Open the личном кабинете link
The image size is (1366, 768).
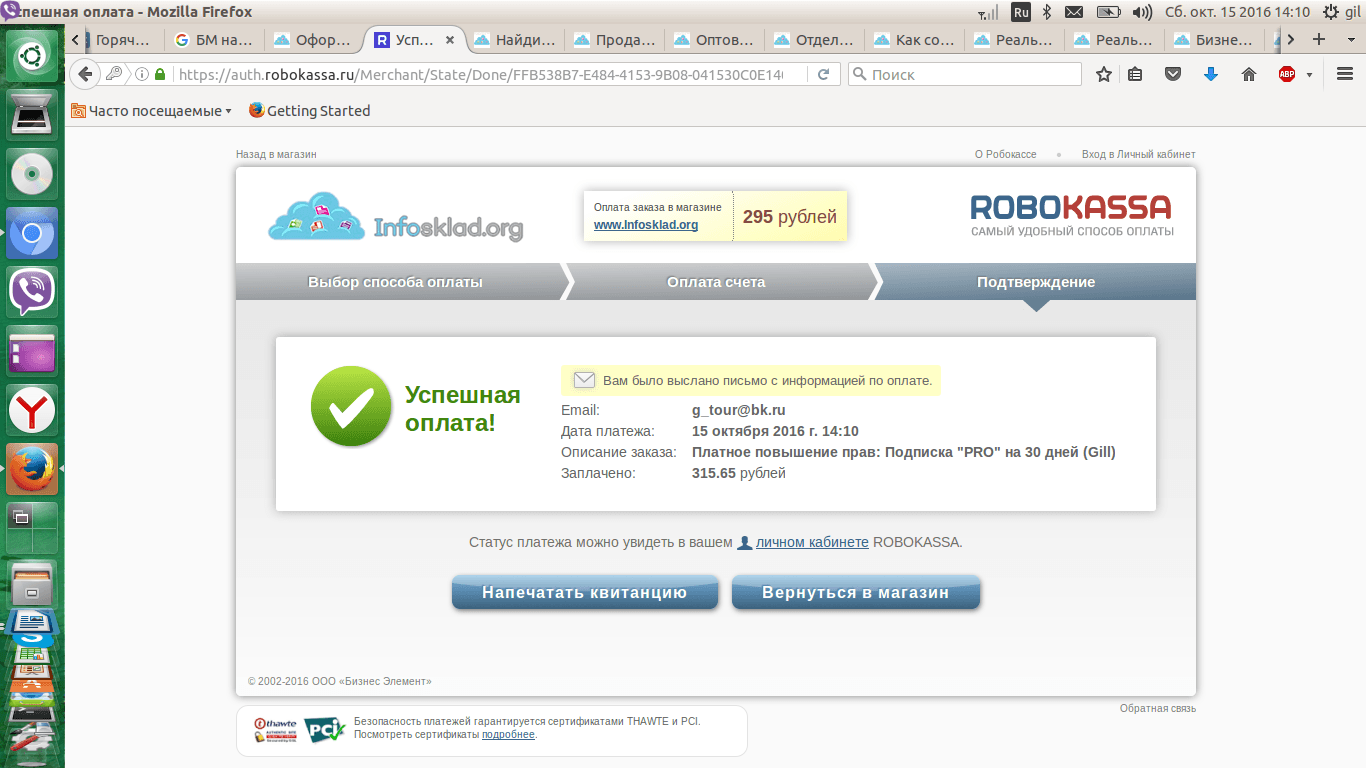click(812, 542)
